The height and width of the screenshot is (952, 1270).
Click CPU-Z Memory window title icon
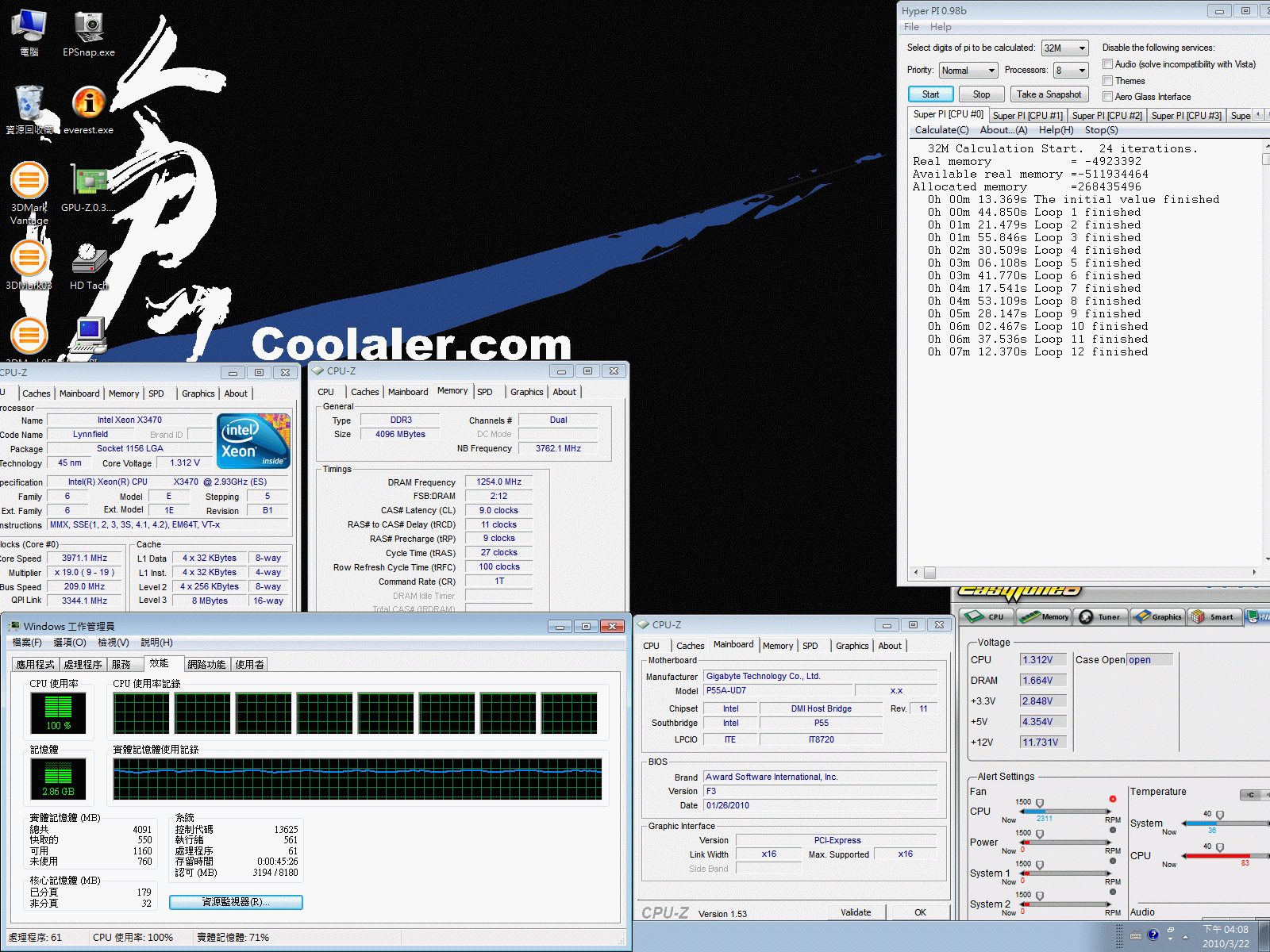tap(318, 370)
